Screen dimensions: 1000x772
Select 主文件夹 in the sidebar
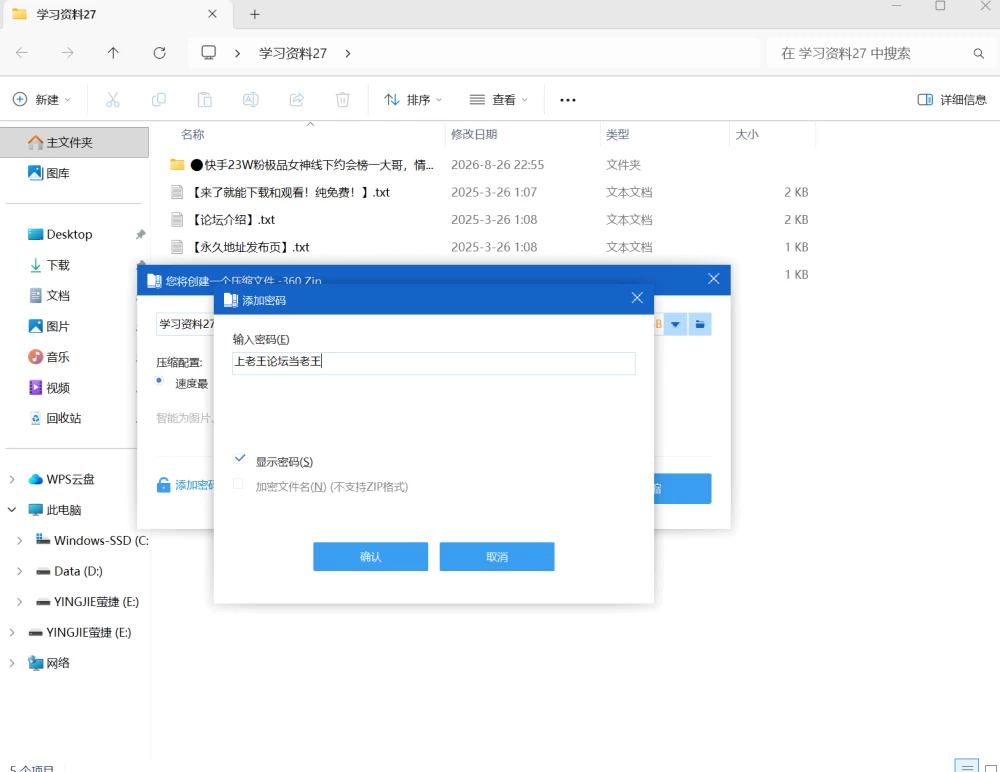tap(75, 142)
